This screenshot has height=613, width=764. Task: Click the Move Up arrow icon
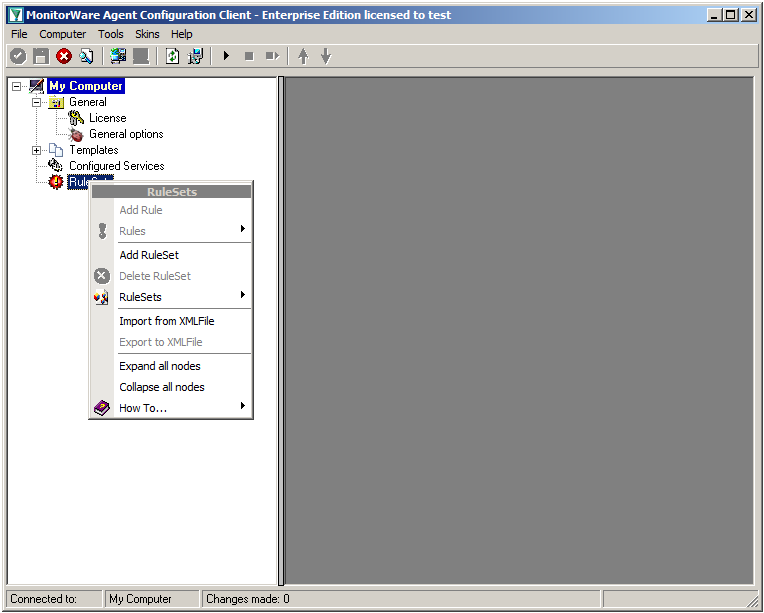tap(303, 56)
